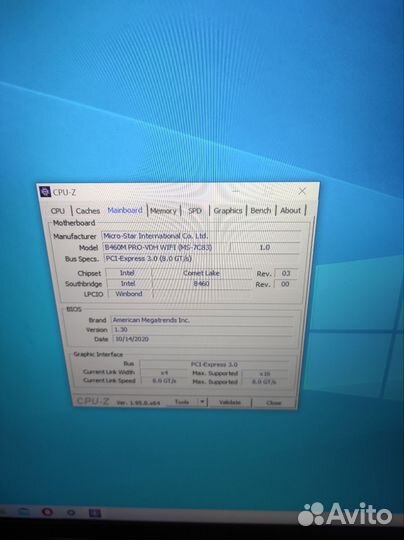Close the CPU-Z window with X
404x540 pixels.
(x=302, y=191)
